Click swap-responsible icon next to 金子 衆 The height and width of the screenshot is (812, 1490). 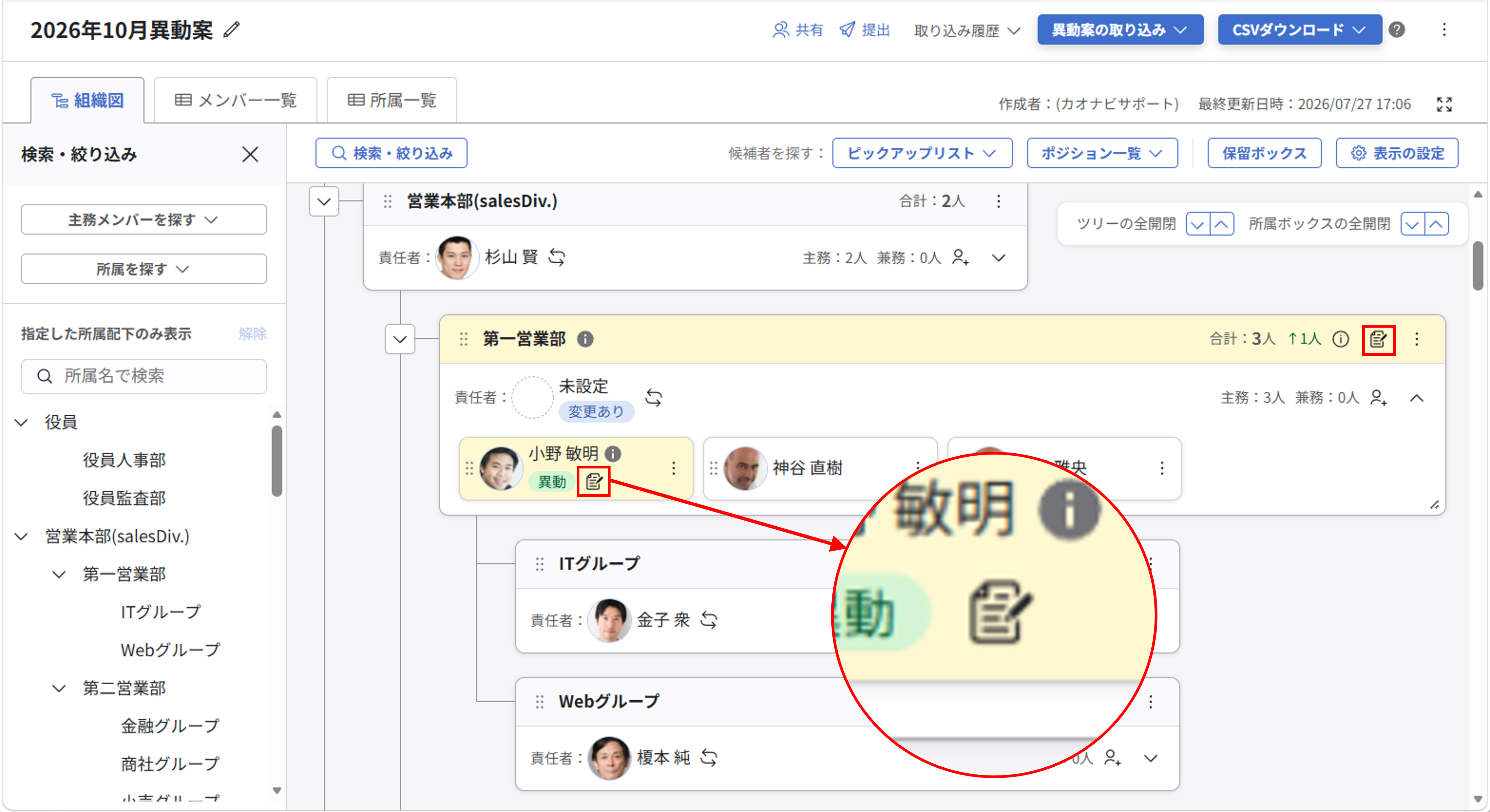708,620
